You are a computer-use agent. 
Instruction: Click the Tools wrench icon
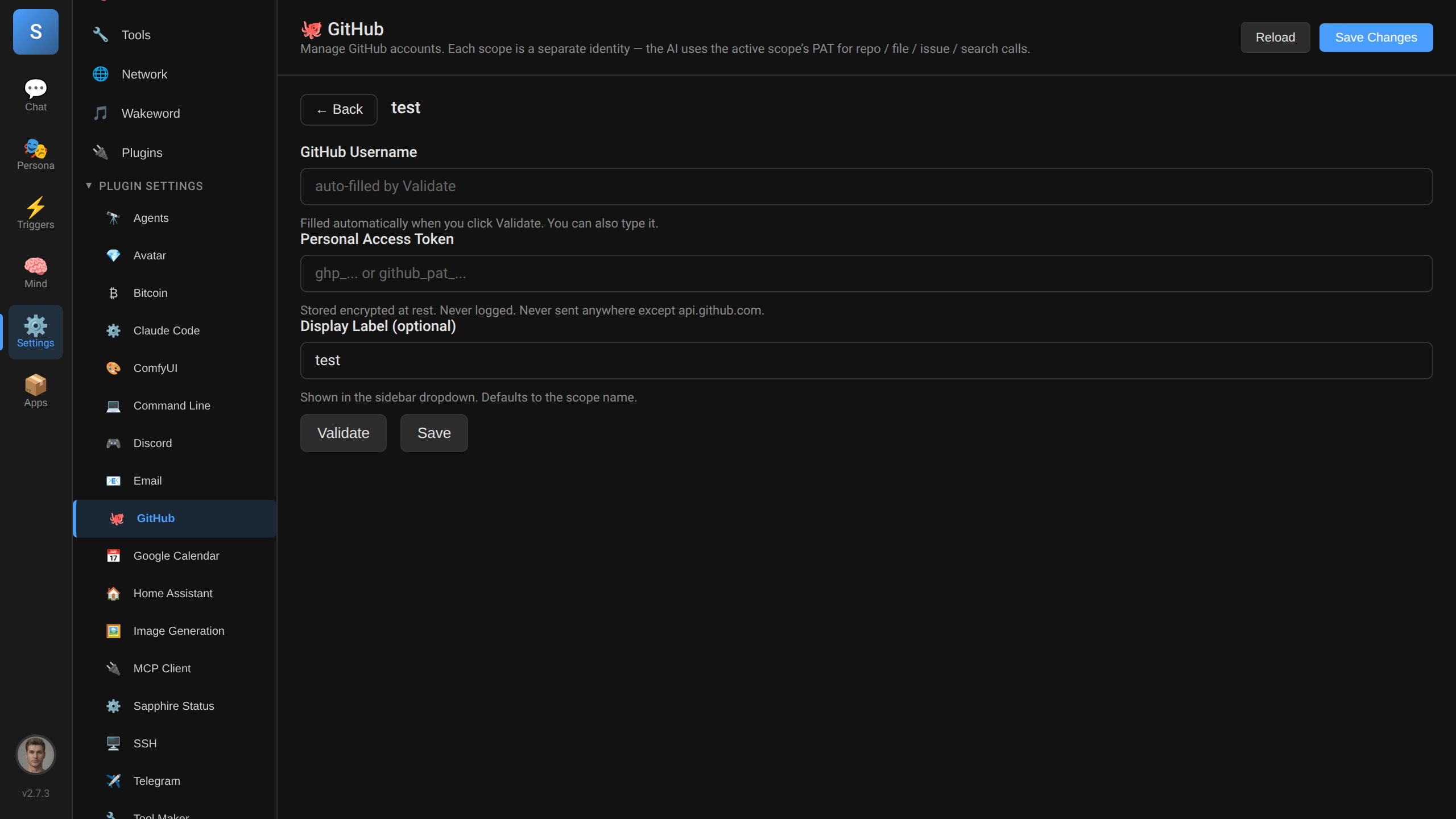tap(101, 35)
